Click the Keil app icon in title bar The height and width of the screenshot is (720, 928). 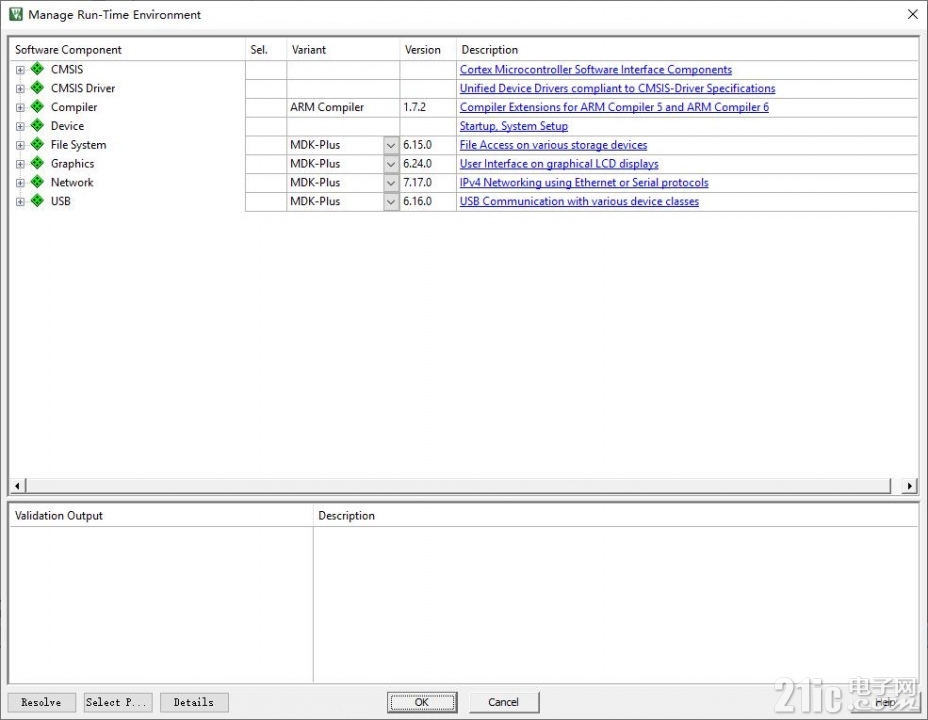[x=15, y=14]
